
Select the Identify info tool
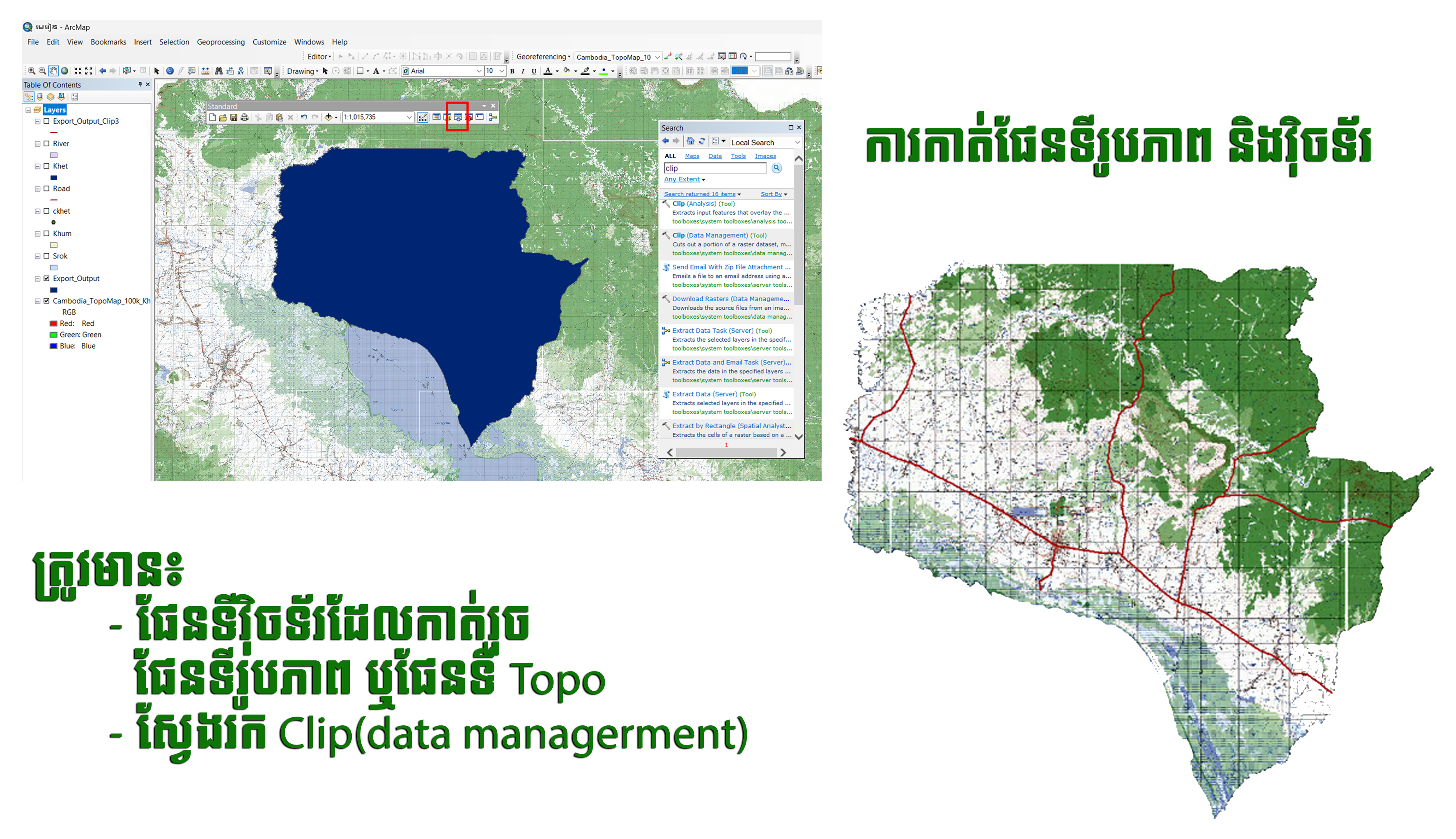pos(170,71)
